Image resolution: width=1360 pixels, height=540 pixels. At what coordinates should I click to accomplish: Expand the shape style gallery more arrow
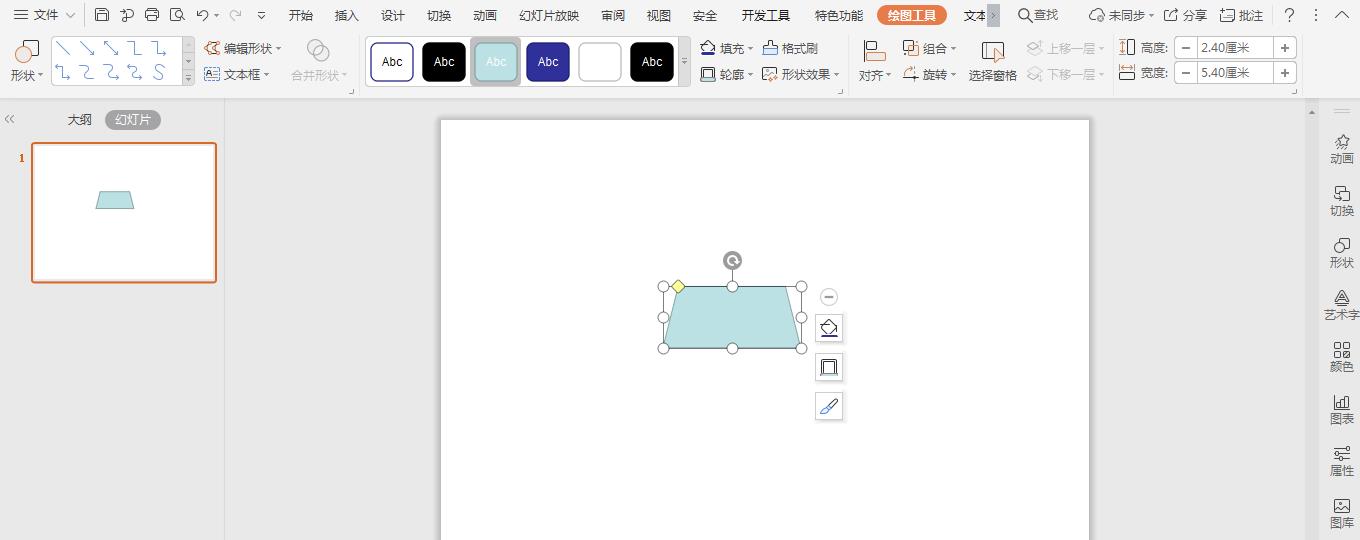pos(685,61)
